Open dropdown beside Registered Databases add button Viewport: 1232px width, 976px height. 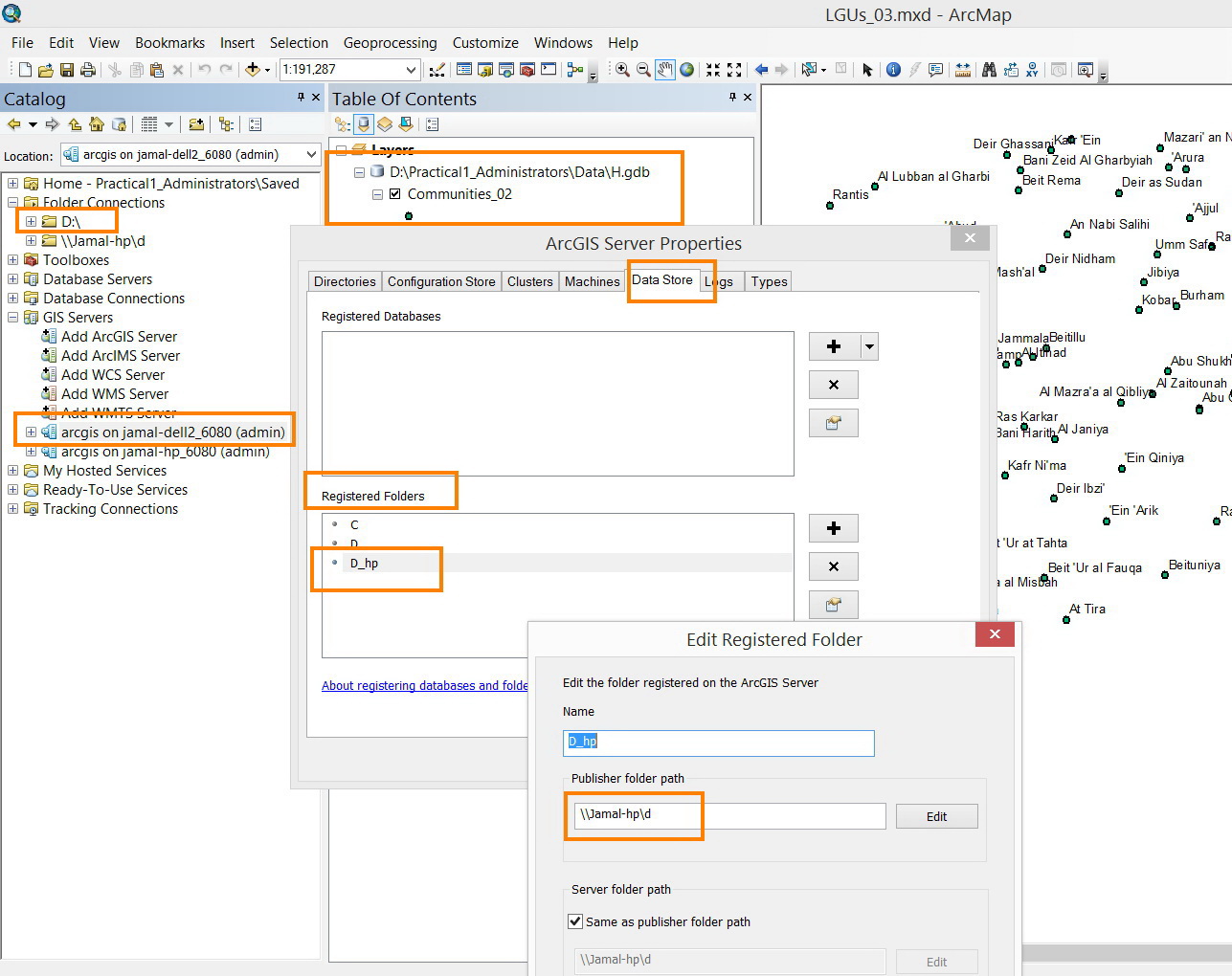(869, 346)
